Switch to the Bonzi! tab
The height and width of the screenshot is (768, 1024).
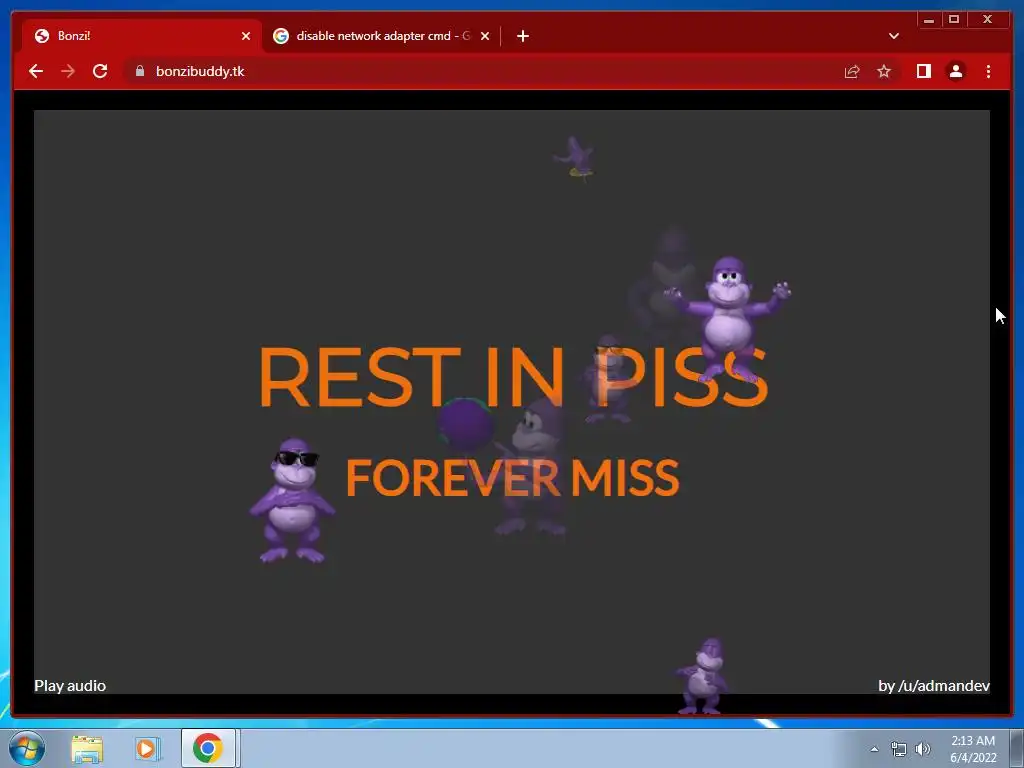tap(142, 36)
